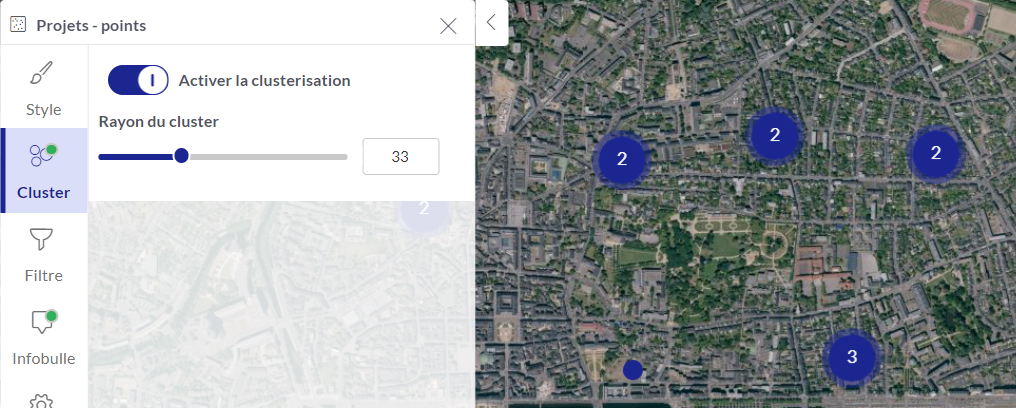Screen dimensions: 1016x408
Task: Open the Style tab
Action: [x=44, y=87]
